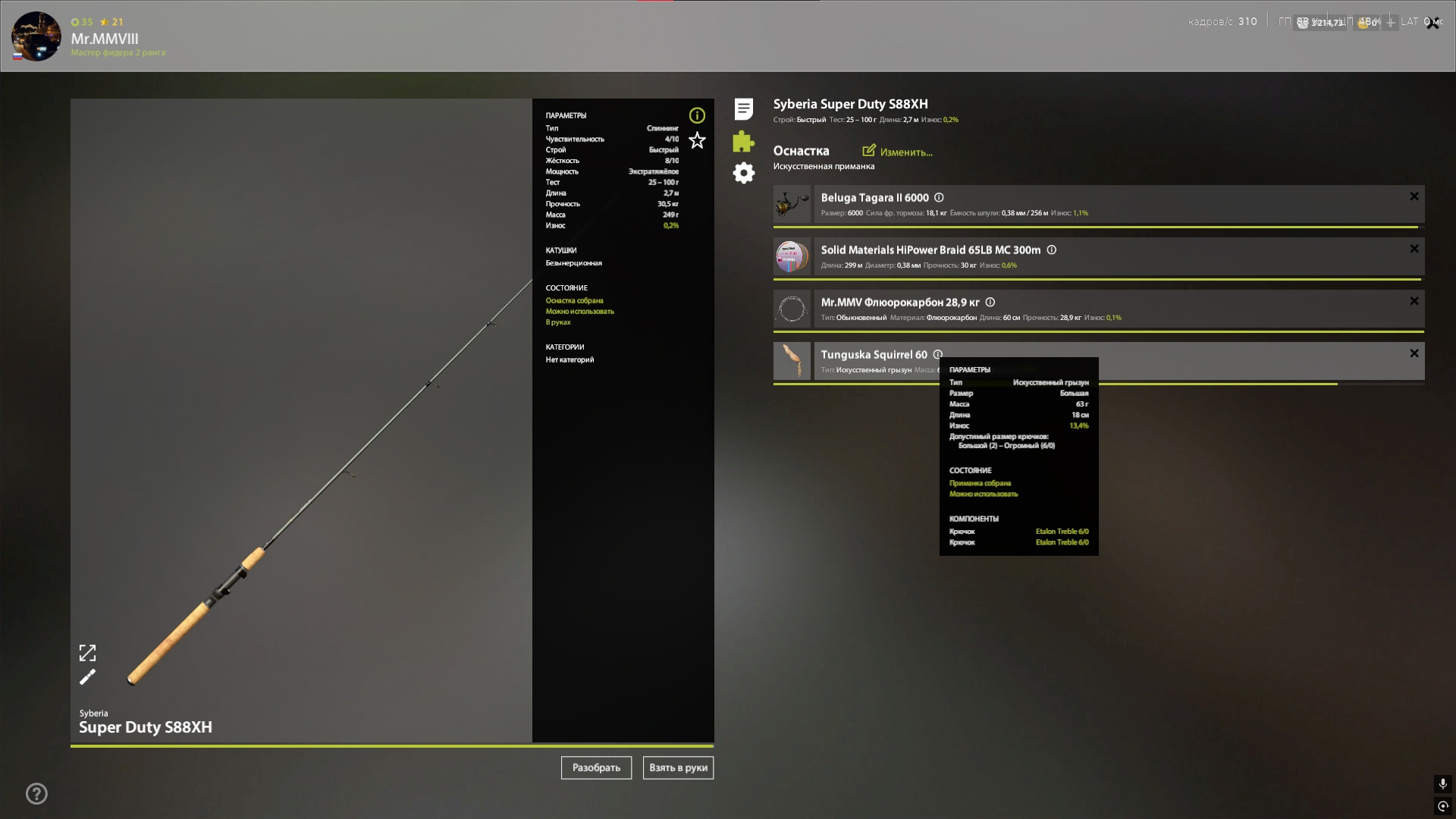The image size is (1456, 819).
Task: Click the Безынерционная reel type text
Action: click(x=573, y=263)
